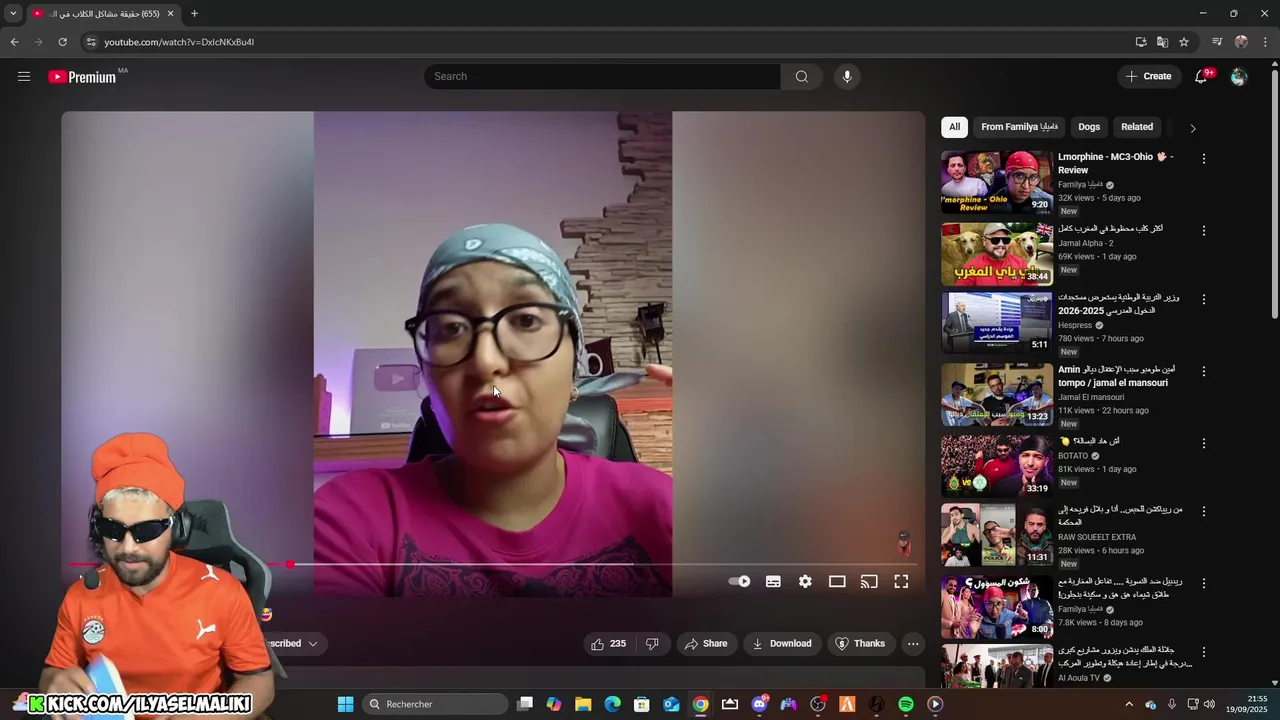Screen dimensions: 1280x720
Task: Switch to theater mode
Action: coord(837,581)
